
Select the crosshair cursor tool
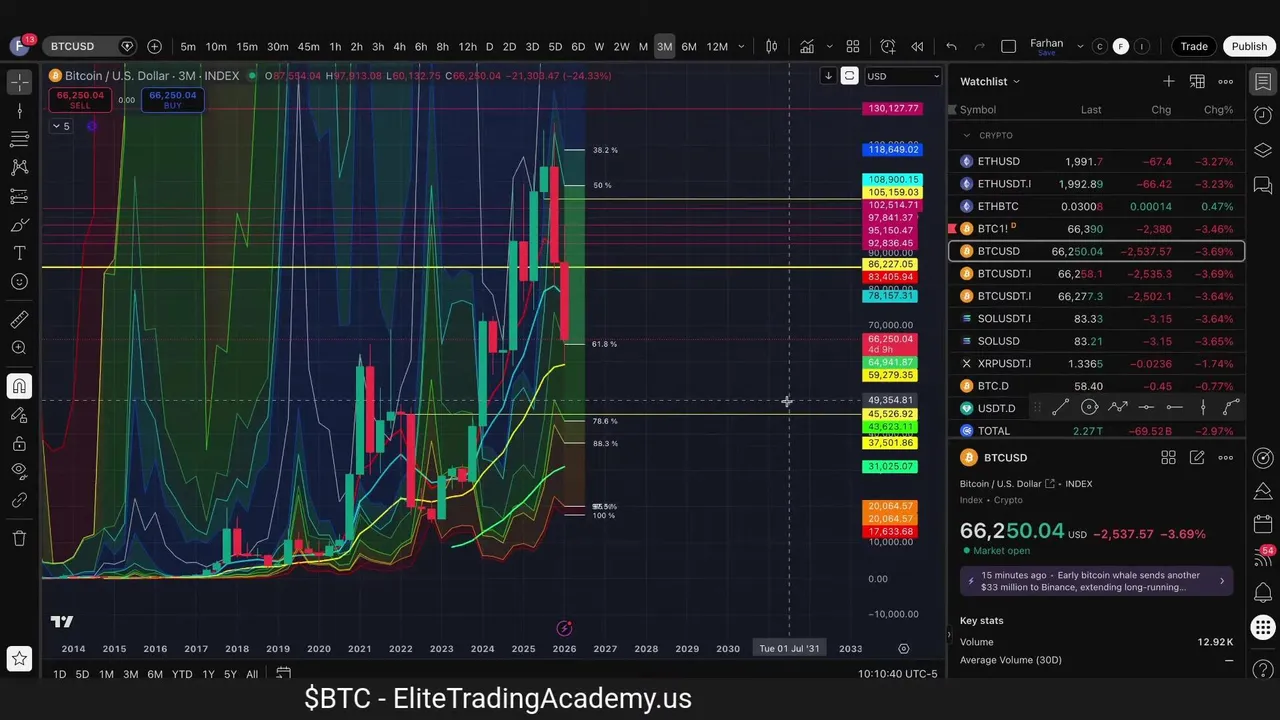(x=19, y=83)
